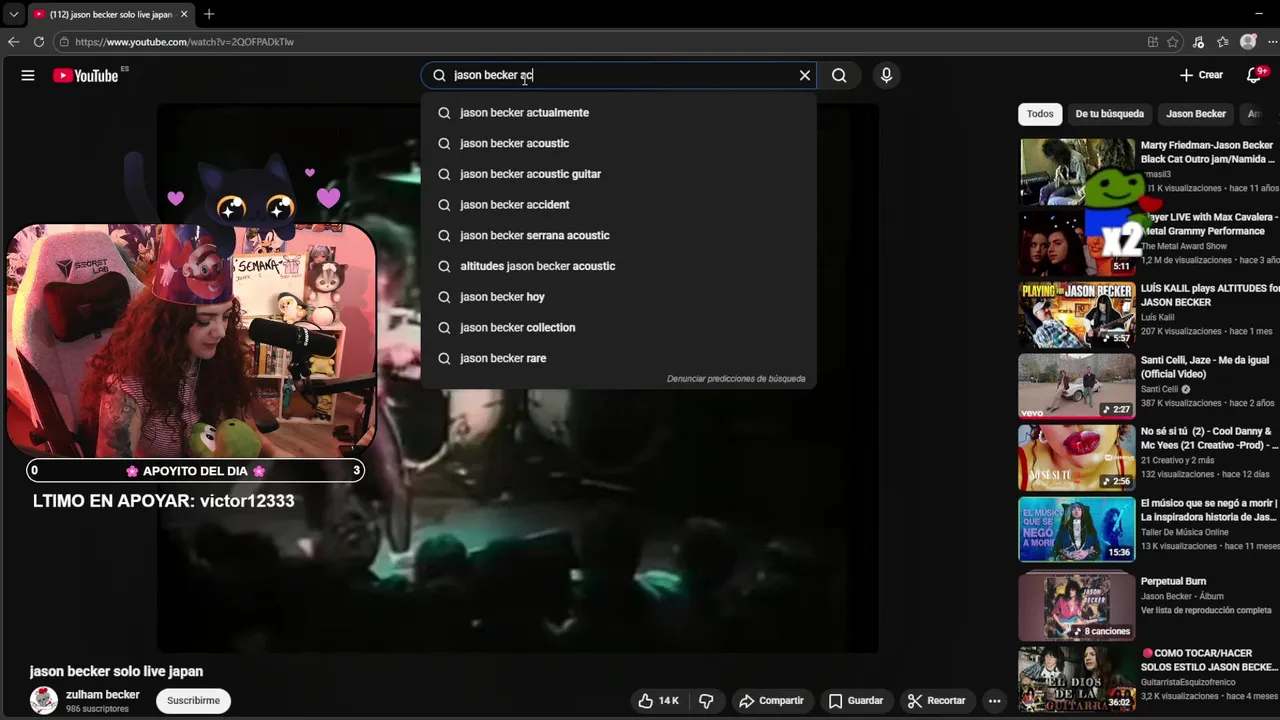Close the jason becker solo live tab
Image resolution: width=1280 pixels, height=720 pixels.
point(184,14)
